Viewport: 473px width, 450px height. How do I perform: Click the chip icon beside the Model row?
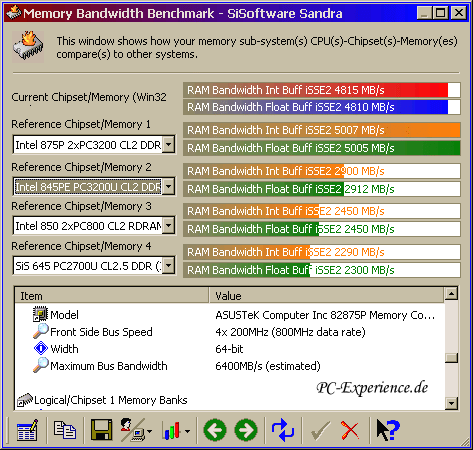(40, 314)
